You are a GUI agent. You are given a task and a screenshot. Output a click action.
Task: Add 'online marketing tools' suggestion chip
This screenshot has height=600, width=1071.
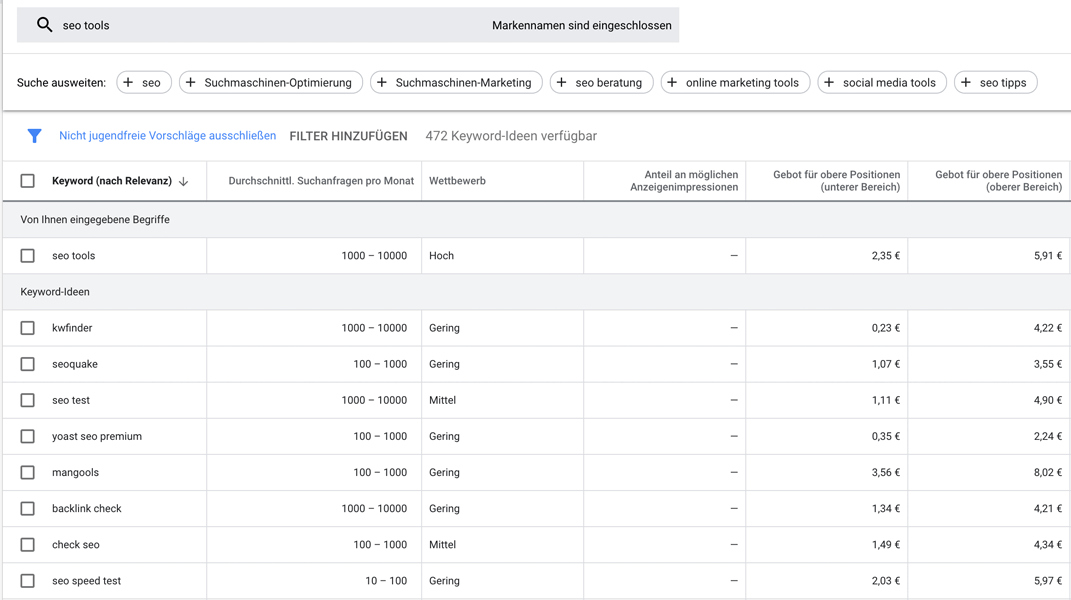pos(735,83)
